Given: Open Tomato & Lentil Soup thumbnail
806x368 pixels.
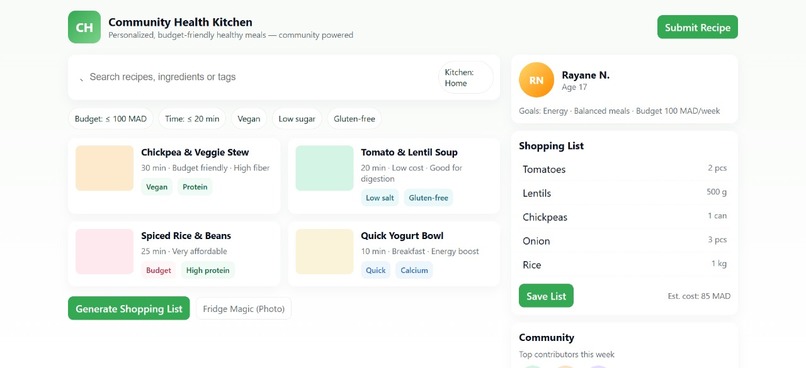Looking at the screenshot, I should pyautogui.click(x=324, y=168).
